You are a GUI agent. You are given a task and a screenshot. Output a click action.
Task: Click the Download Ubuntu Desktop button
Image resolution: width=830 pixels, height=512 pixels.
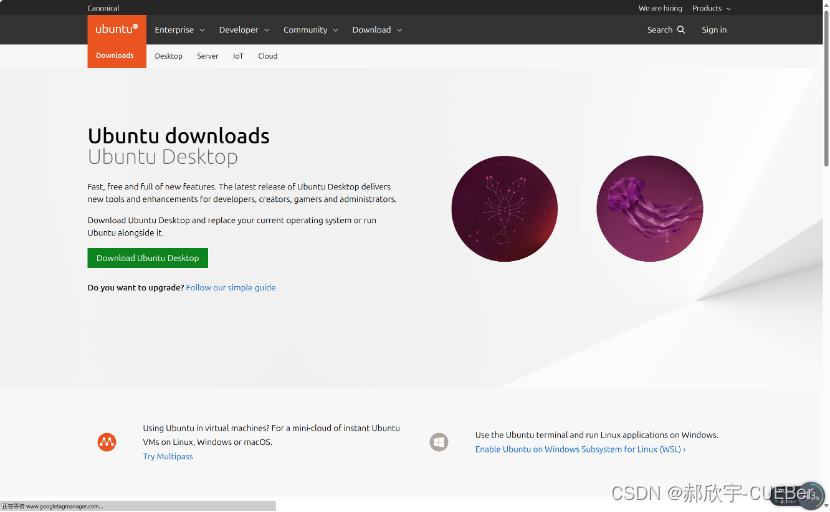tap(148, 258)
